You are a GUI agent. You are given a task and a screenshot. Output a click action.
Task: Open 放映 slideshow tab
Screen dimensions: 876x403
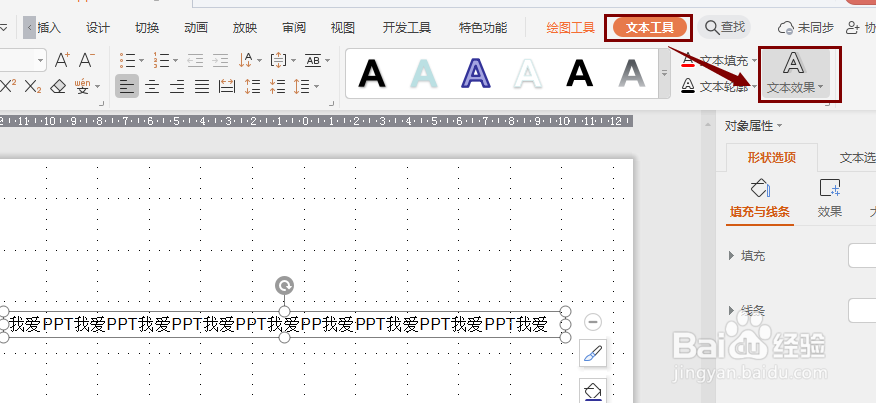pyautogui.click(x=245, y=27)
